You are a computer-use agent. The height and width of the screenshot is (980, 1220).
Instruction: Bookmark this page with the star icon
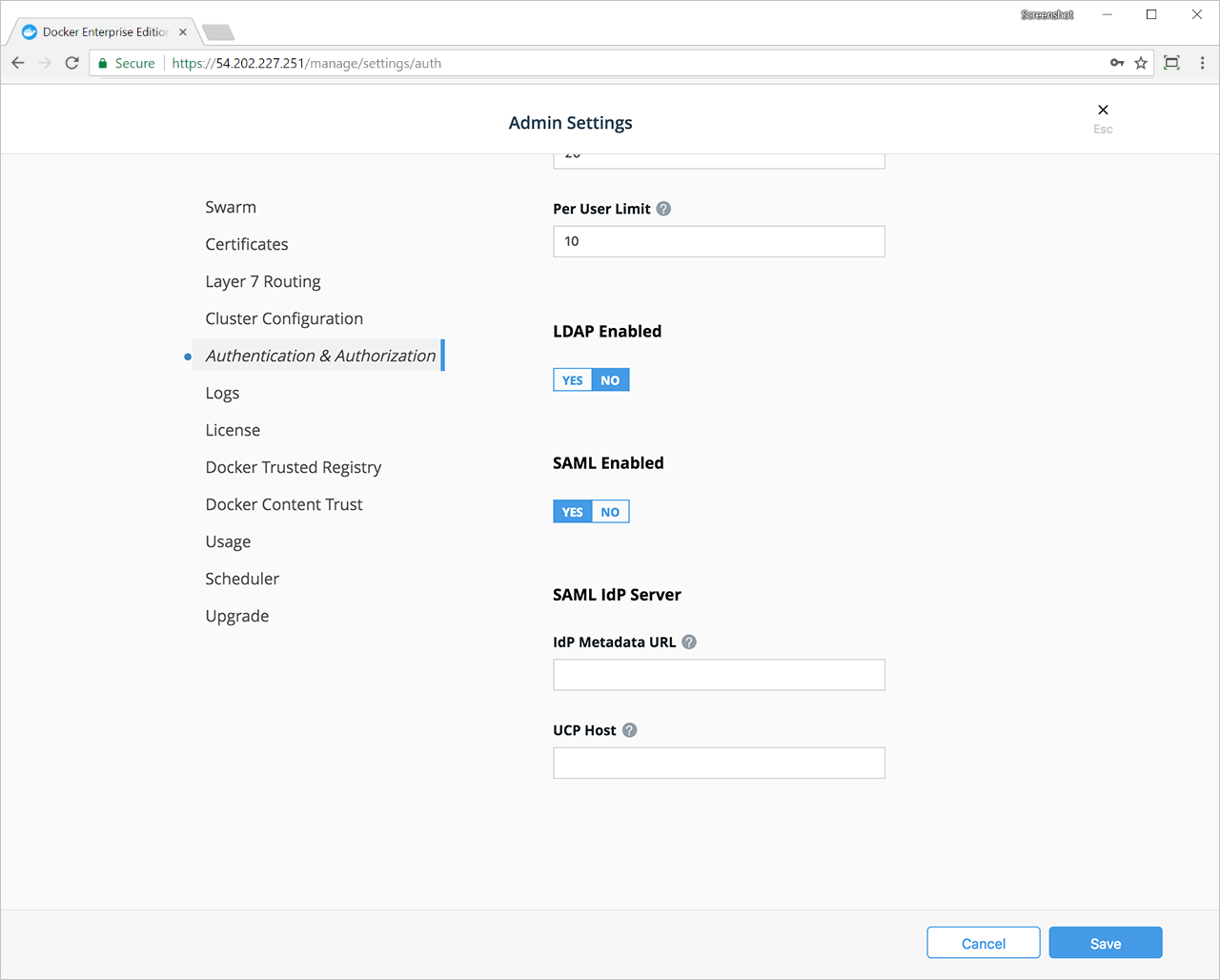(x=1141, y=63)
